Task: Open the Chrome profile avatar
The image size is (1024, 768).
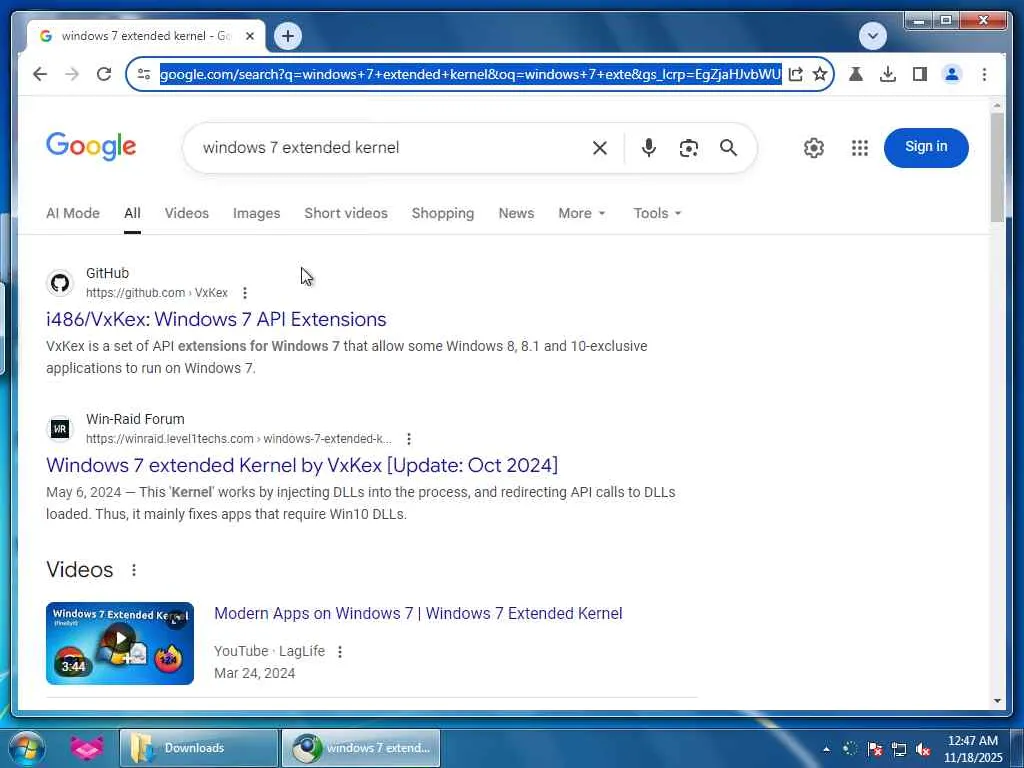Action: (952, 74)
